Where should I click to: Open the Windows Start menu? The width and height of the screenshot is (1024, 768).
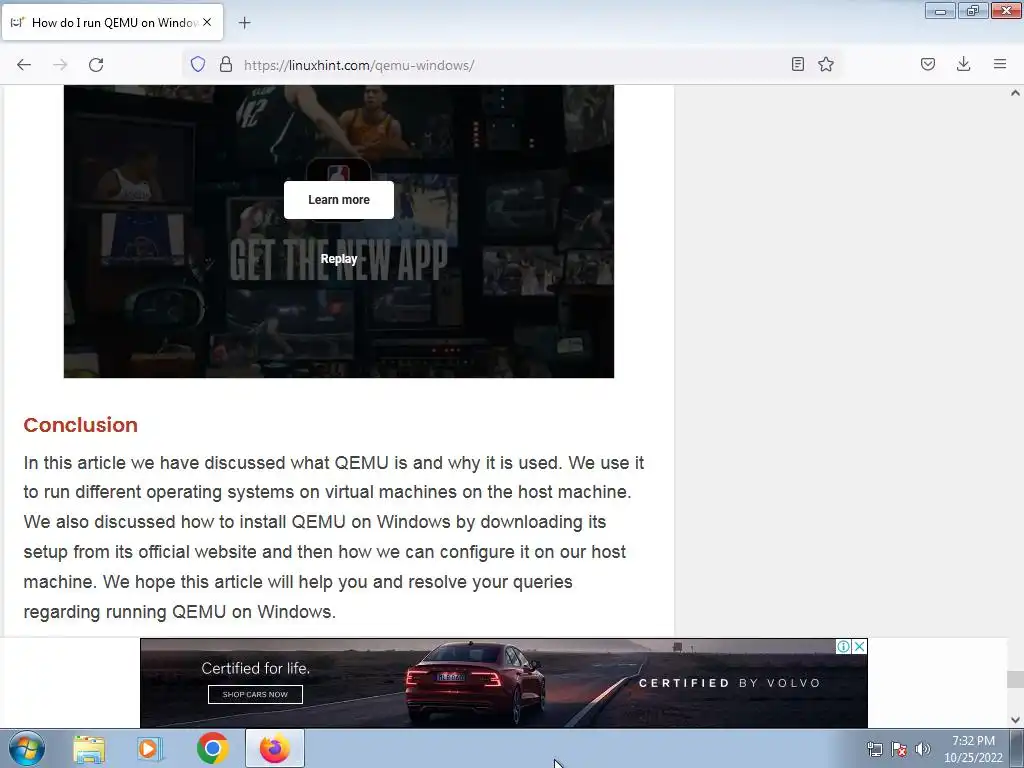[x=27, y=748]
